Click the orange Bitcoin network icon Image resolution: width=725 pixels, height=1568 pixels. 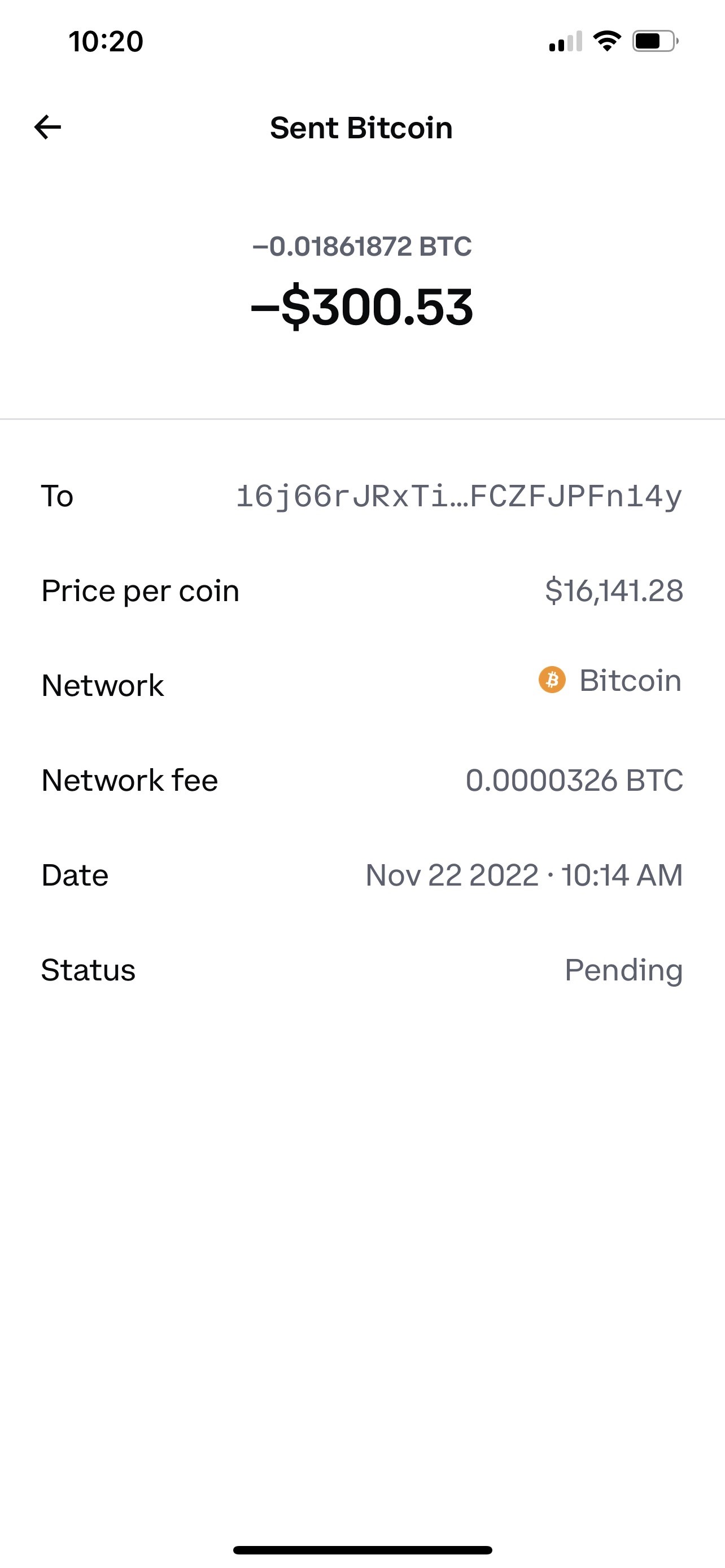point(552,680)
